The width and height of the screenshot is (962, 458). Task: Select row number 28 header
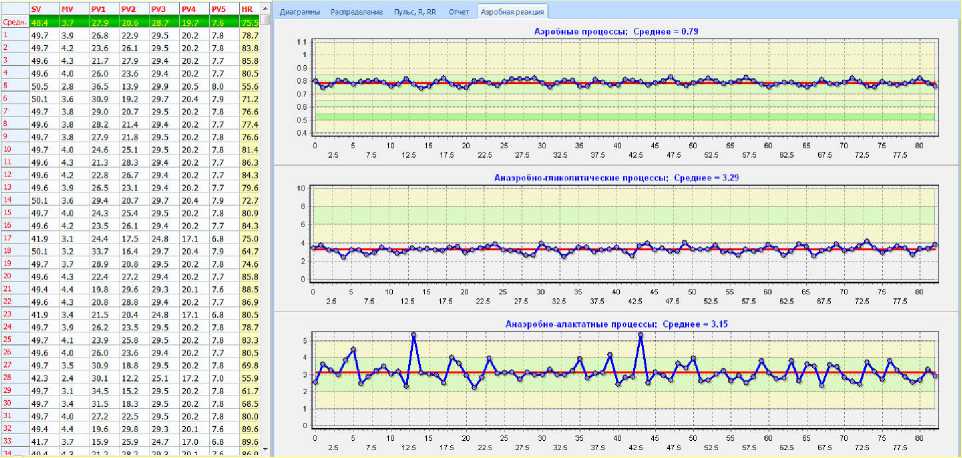(x=14, y=378)
